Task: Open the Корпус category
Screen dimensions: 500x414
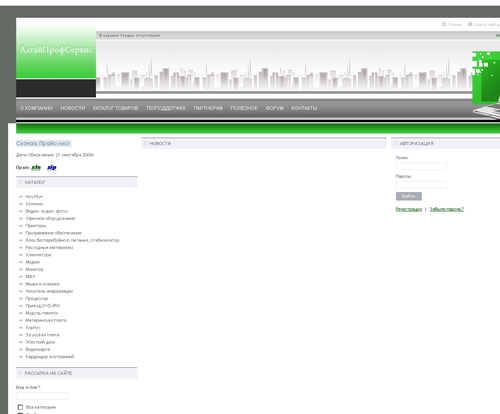Action: (33, 328)
